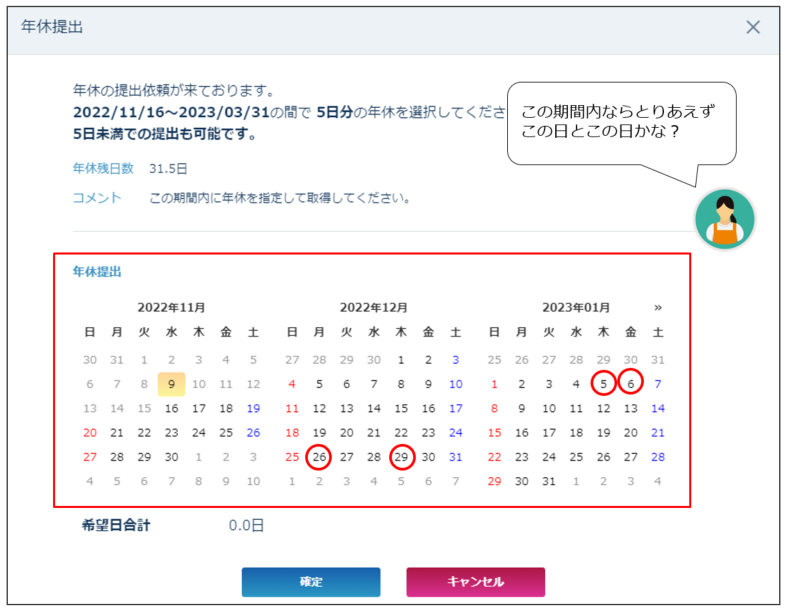This screenshot has height=612, width=789.
Task: Select January 10, 2023
Action: click(x=549, y=409)
